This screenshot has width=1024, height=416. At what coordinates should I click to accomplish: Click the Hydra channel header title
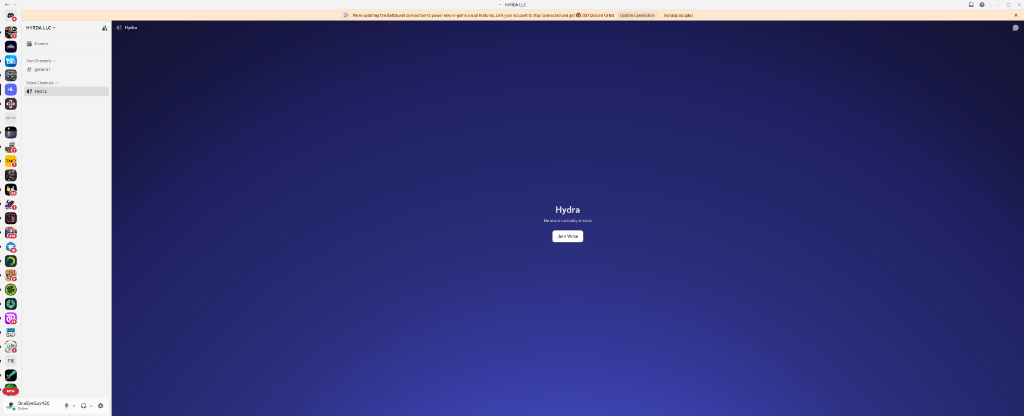point(131,28)
